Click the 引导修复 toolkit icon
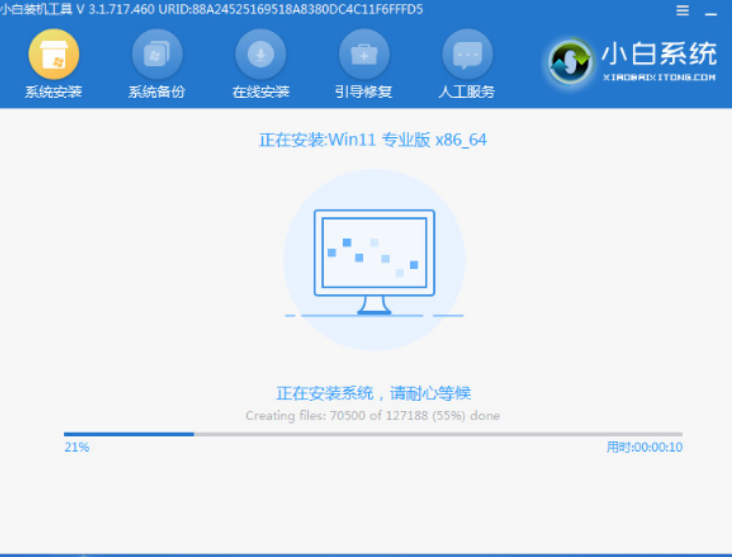This screenshot has height=557, width=732. (364, 54)
